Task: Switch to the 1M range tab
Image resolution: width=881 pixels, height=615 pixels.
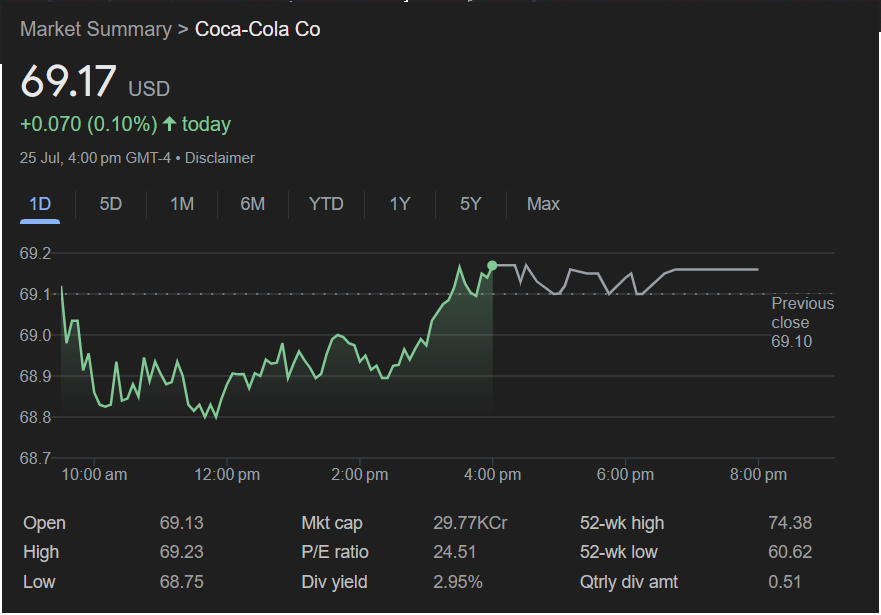Action: [x=182, y=204]
